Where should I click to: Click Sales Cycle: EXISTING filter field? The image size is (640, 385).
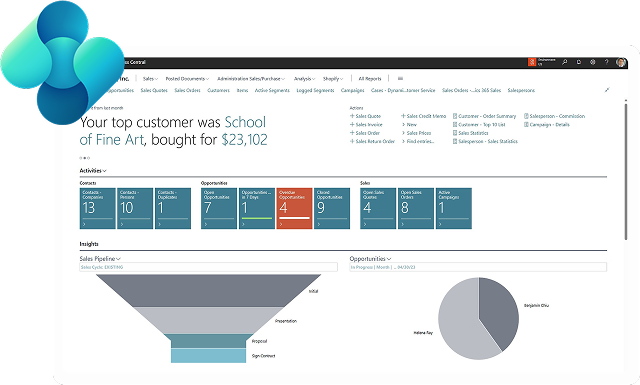tap(209, 267)
